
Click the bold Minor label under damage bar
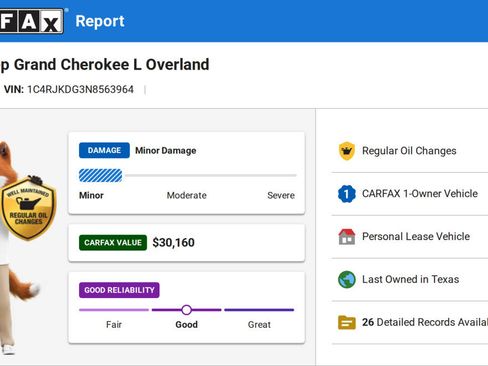tap(91, 195)
